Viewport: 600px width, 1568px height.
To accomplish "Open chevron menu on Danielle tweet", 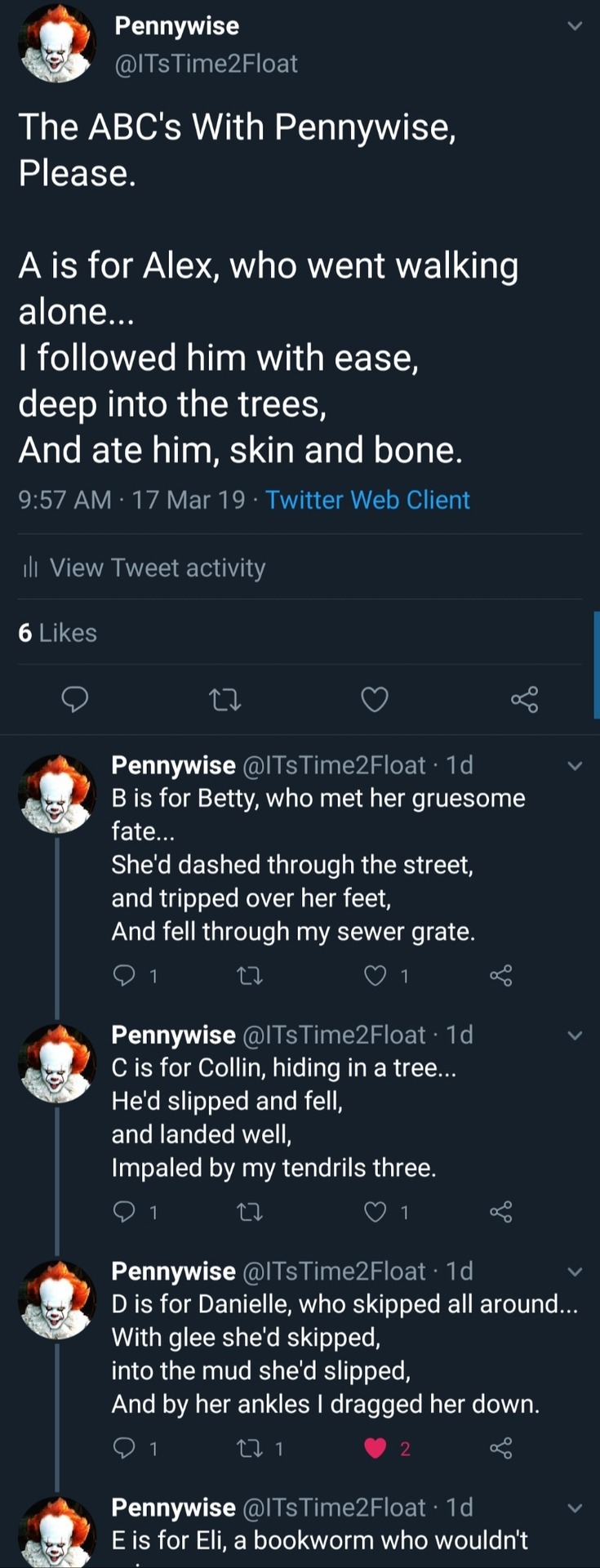I will tap(575, 1272).
